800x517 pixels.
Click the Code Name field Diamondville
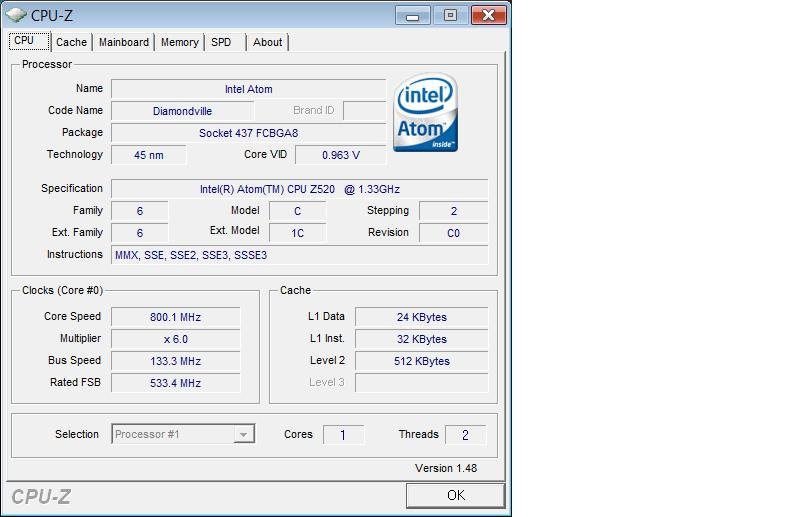(182, 111)
